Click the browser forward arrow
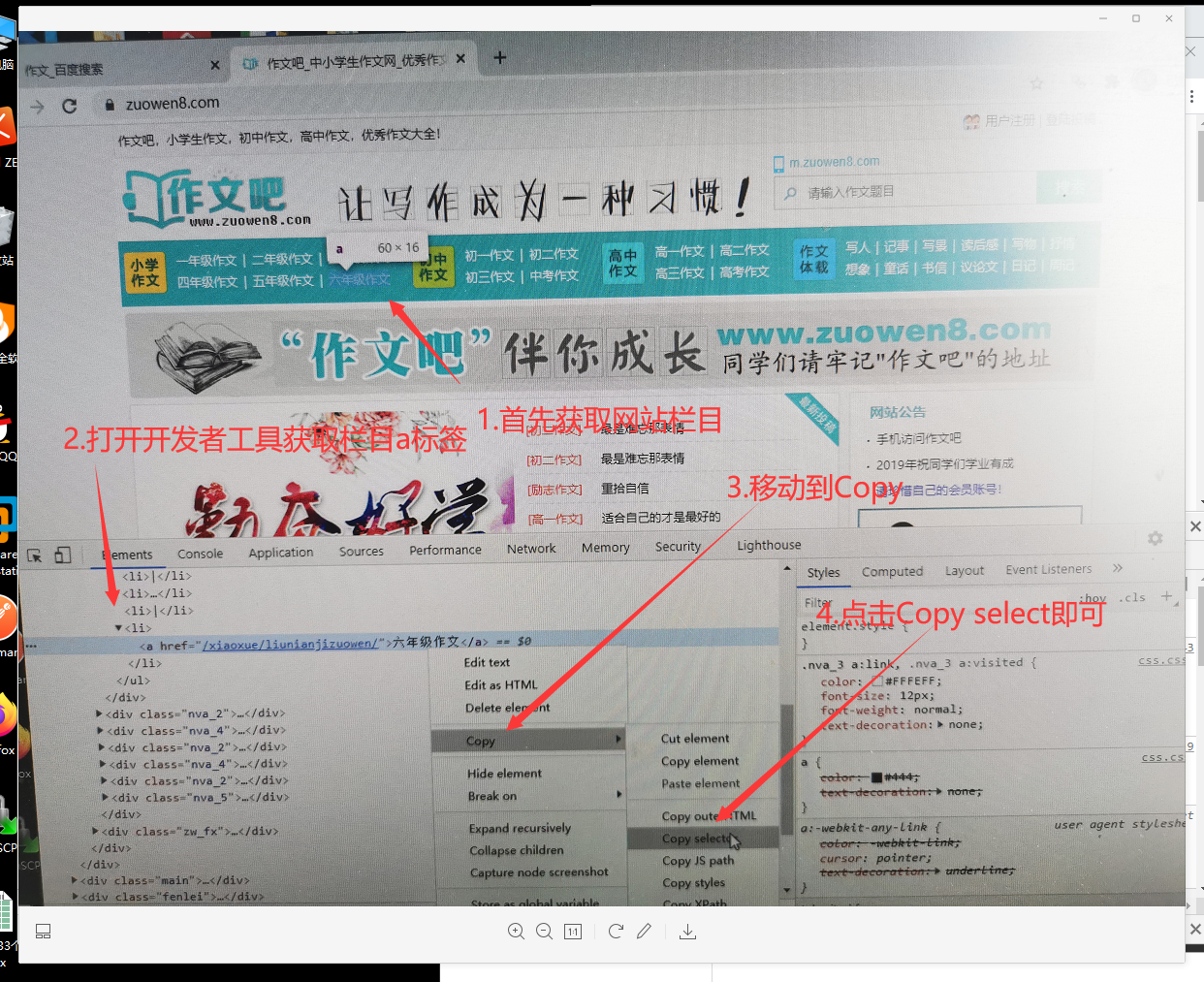 tap(37, 107)
